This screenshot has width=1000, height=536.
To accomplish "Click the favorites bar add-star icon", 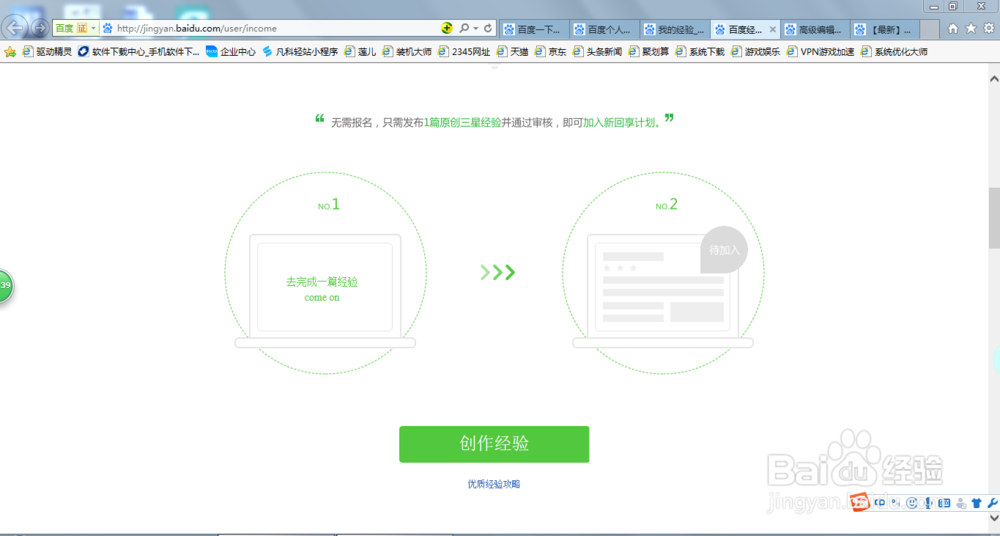I will [10, 52].
